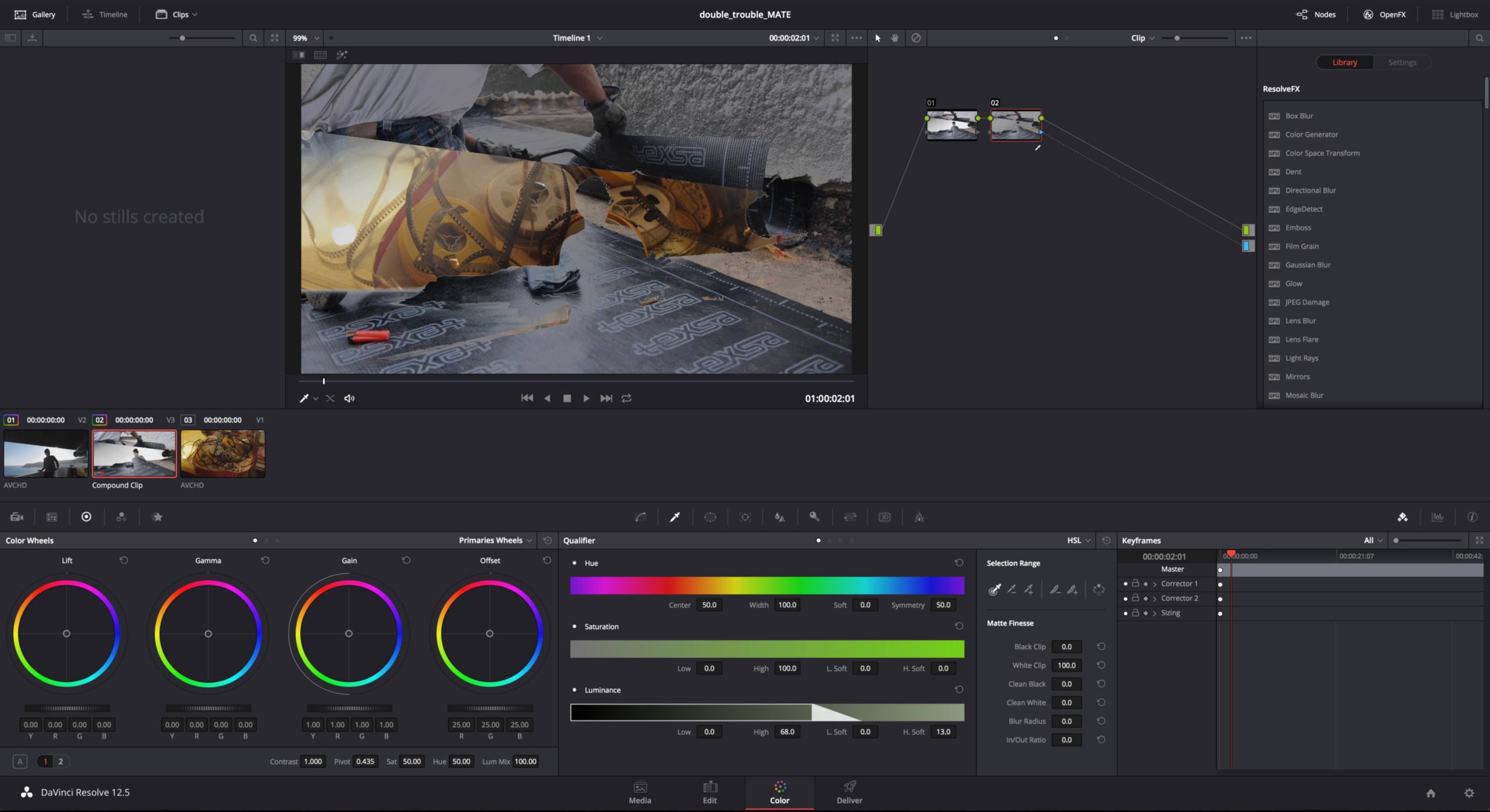Open the HSL qualifier type dropdown

pyautogui.click(x=1078, y=540)
